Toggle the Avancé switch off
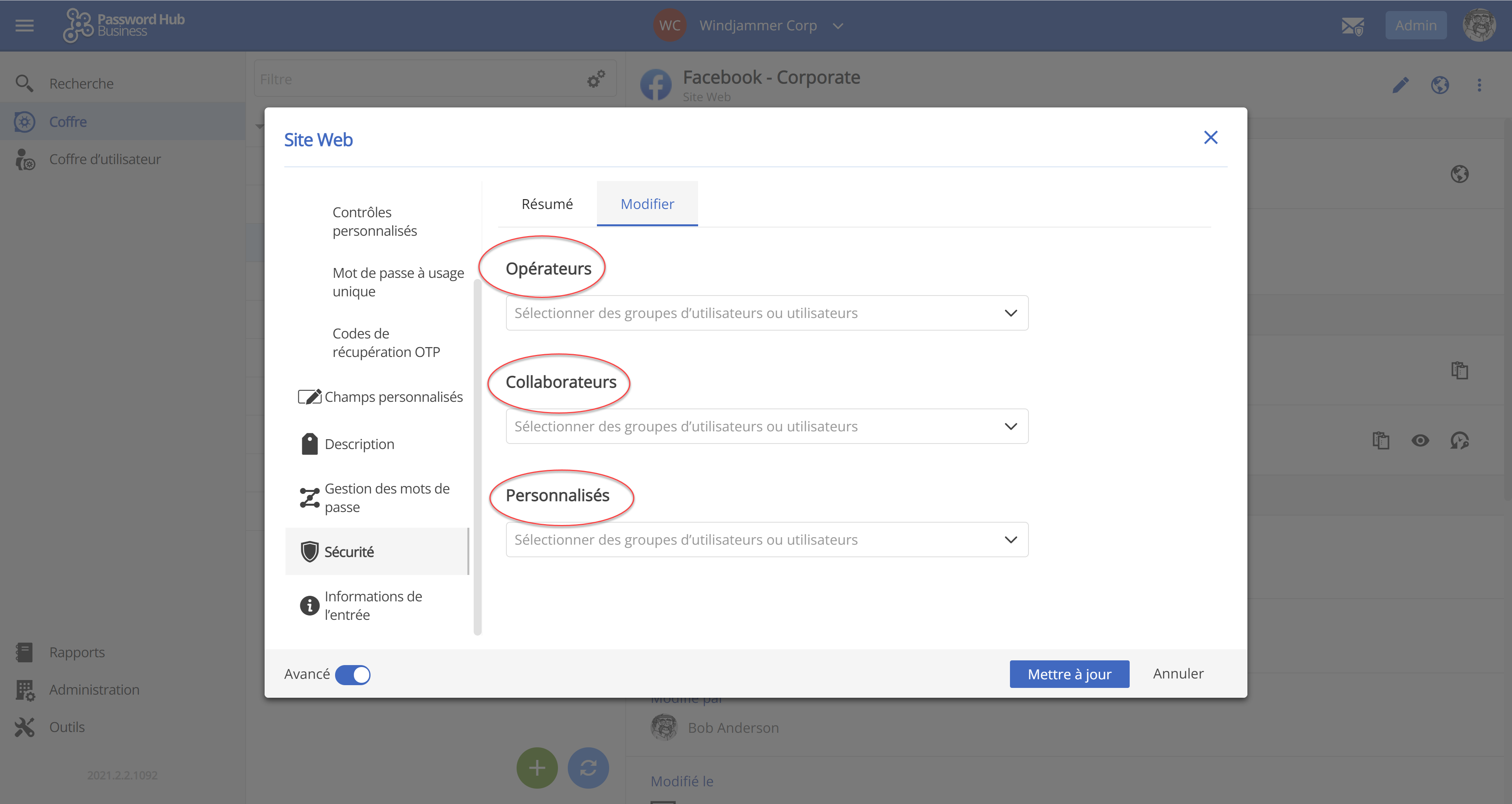Viewport: 1512px width, 804px height. (x=353, y=675)
